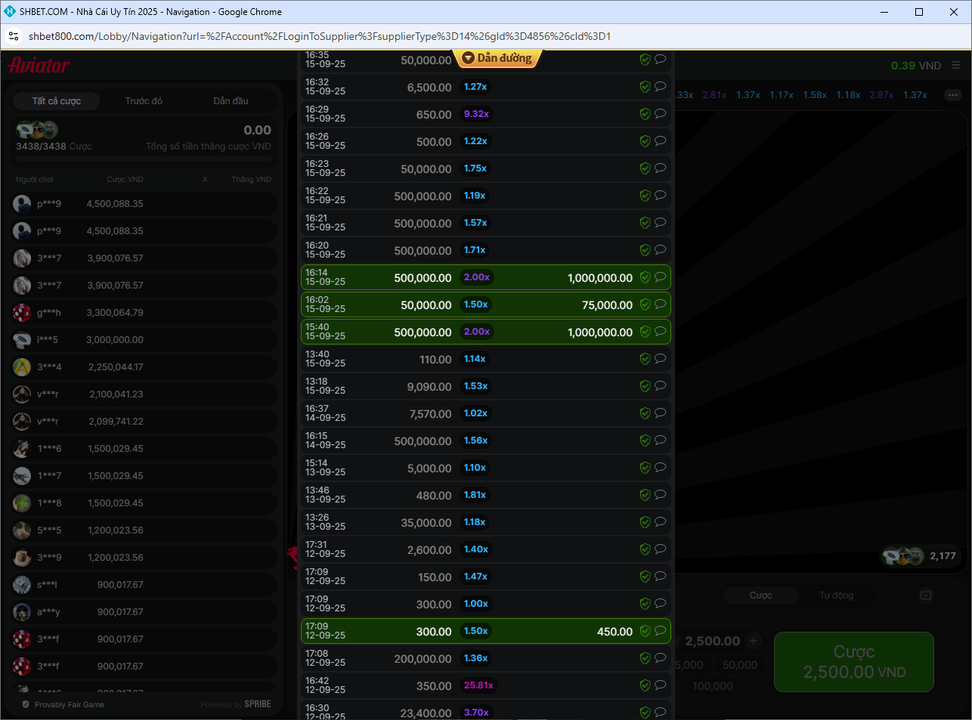This screenshot has width=972, height=720.
Task: Click the Aviator logo
Action: tap(39, 66)
